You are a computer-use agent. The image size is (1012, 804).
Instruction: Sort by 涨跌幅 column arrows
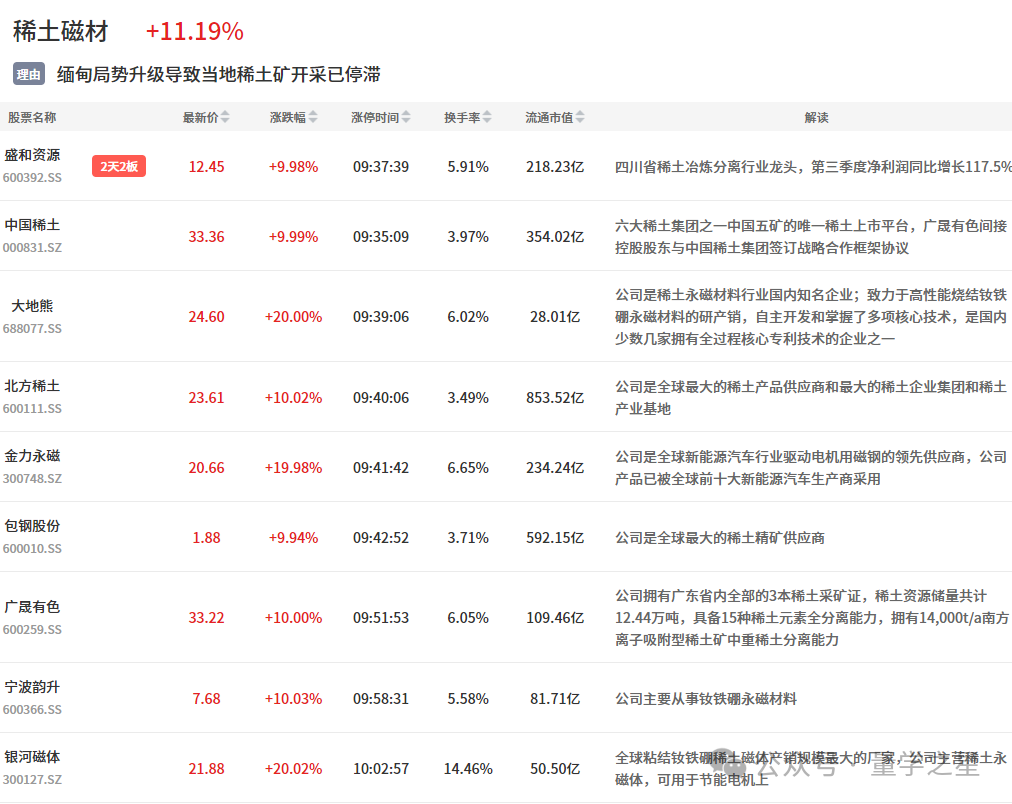point(313,117)
